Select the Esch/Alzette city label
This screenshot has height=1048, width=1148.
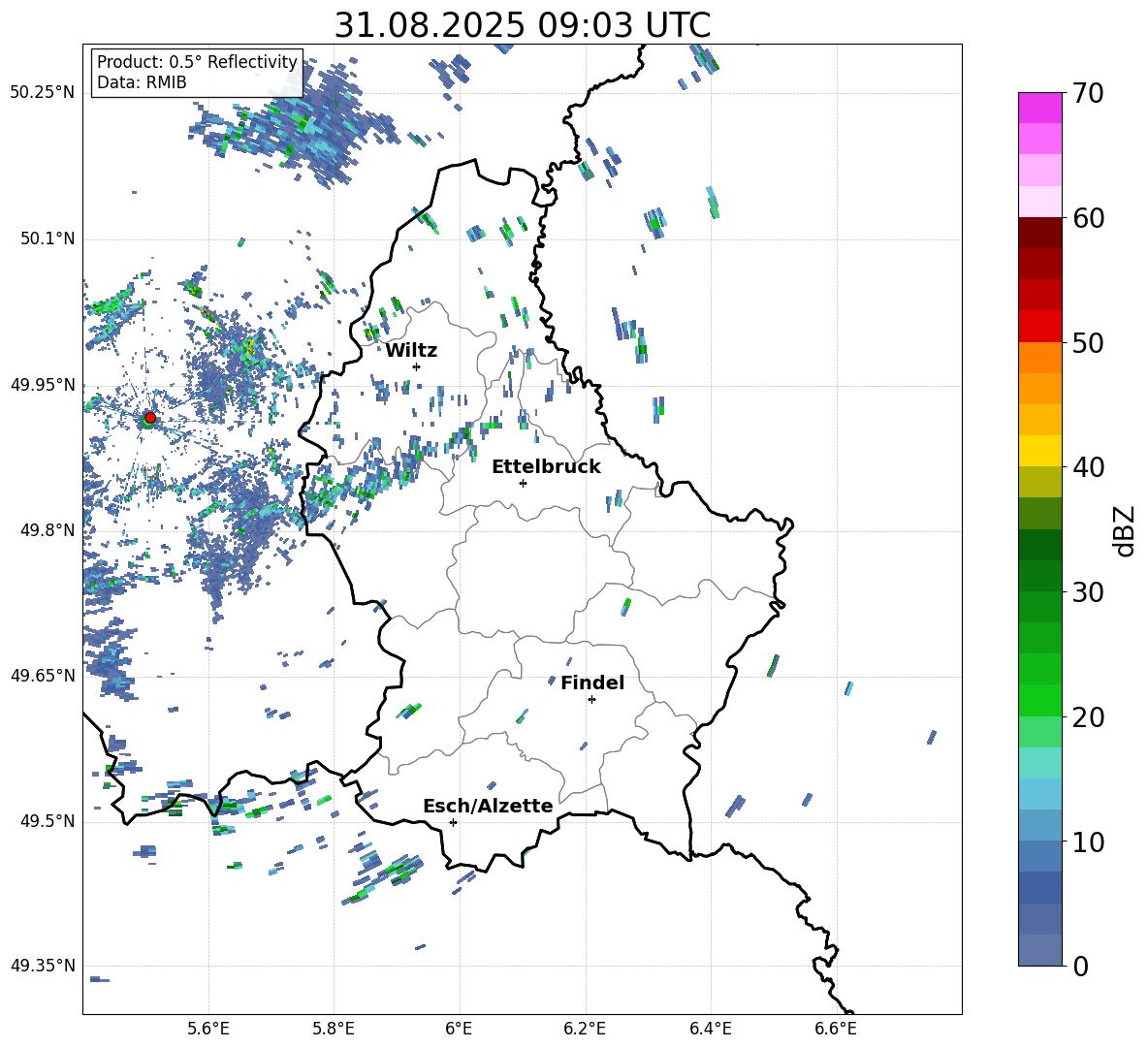(488, 807)
